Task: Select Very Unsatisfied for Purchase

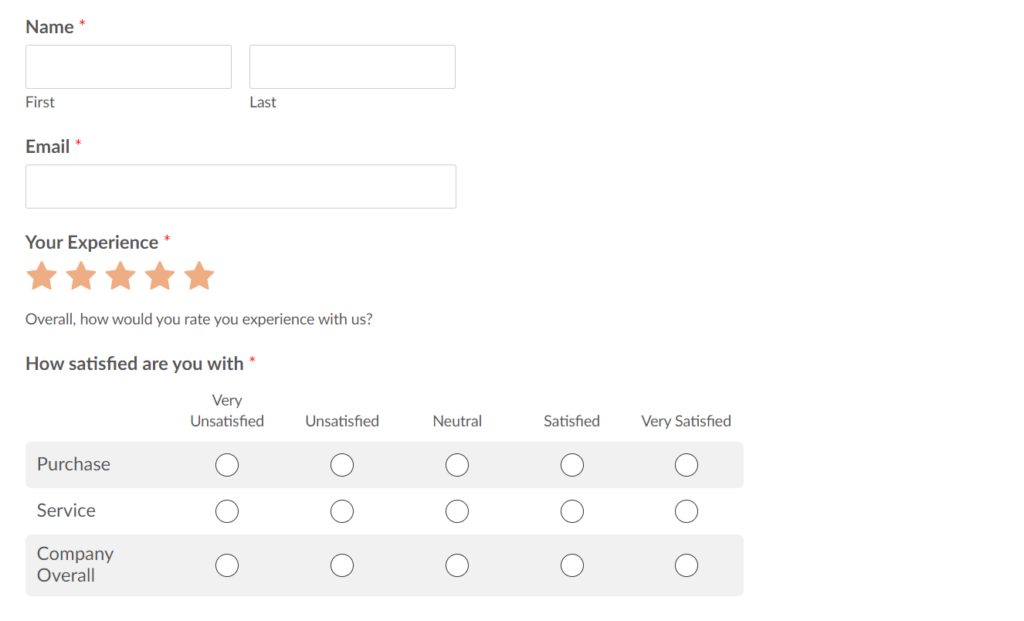Action: [x=227, y=465]
